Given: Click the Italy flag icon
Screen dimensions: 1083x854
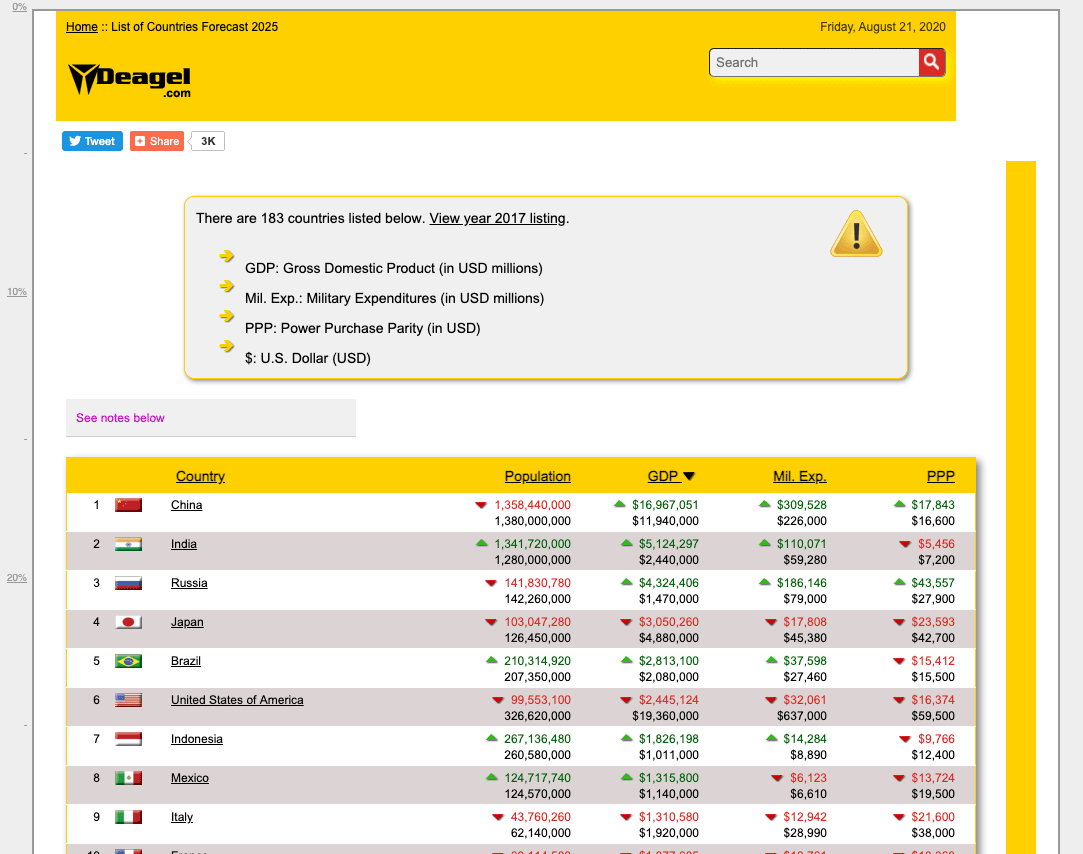Looking at the screenshot, I should click(128, 817).
